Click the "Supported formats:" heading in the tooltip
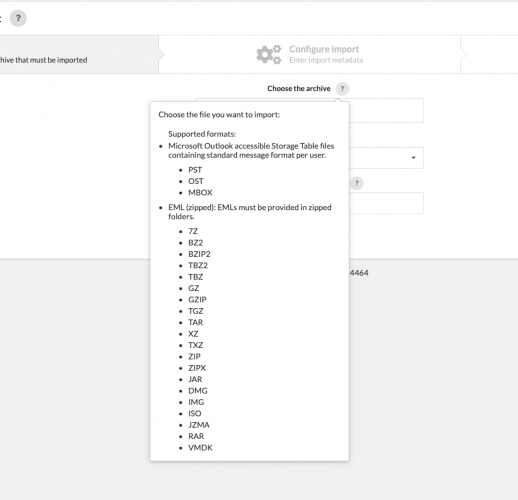Image resolution: width=518 pixels, height=500 pixels. (202, 134)
